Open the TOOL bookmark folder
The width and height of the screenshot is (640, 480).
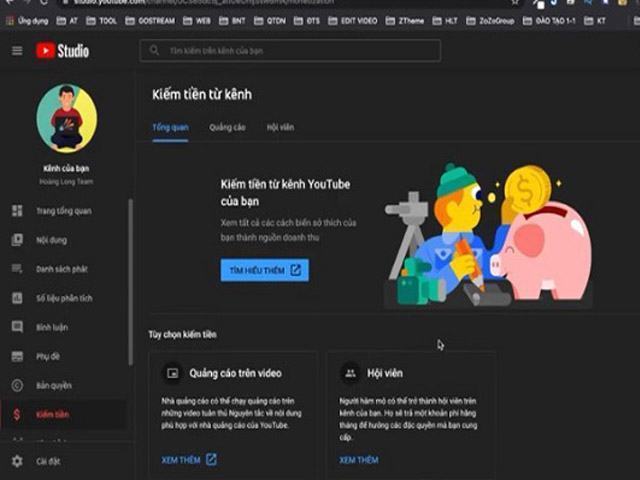tap(102, 20)
